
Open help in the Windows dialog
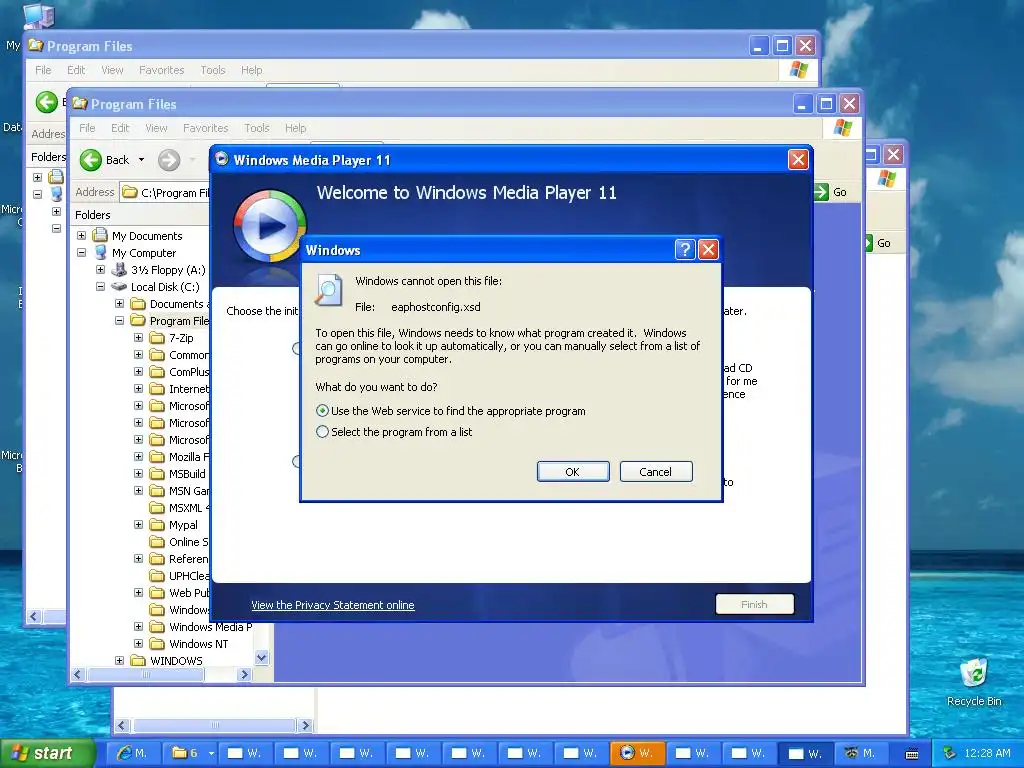coord(684,249)
